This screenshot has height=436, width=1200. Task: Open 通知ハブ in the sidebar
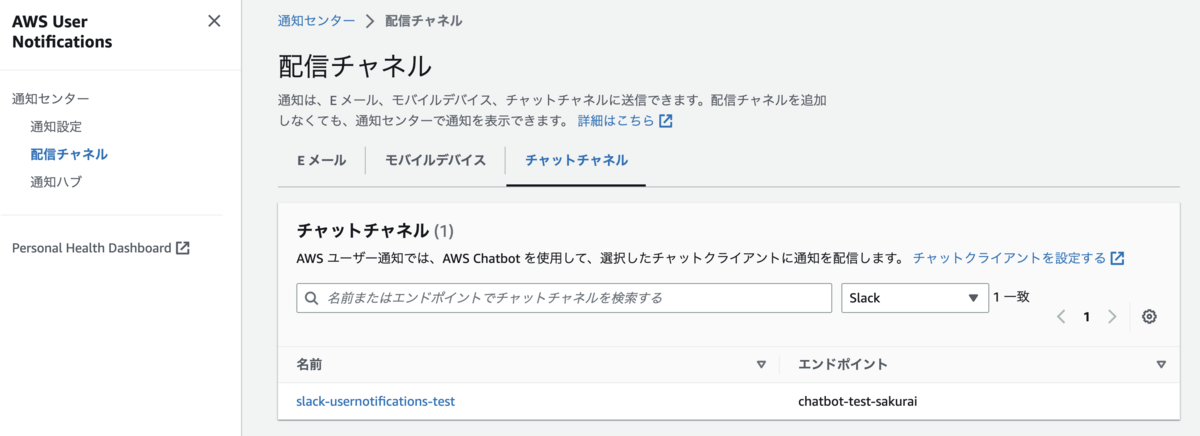(x=56, y=182)
